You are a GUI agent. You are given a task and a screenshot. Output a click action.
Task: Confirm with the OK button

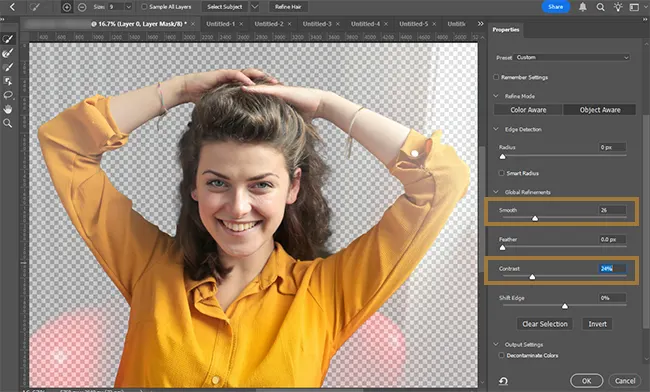(586, 381)
